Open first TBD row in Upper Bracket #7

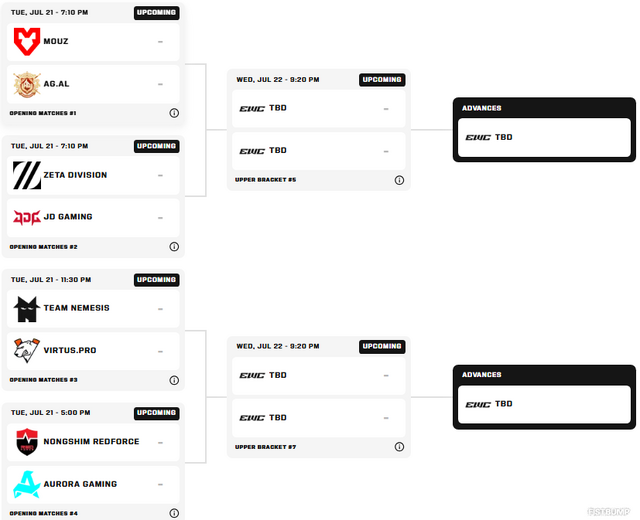318,376
